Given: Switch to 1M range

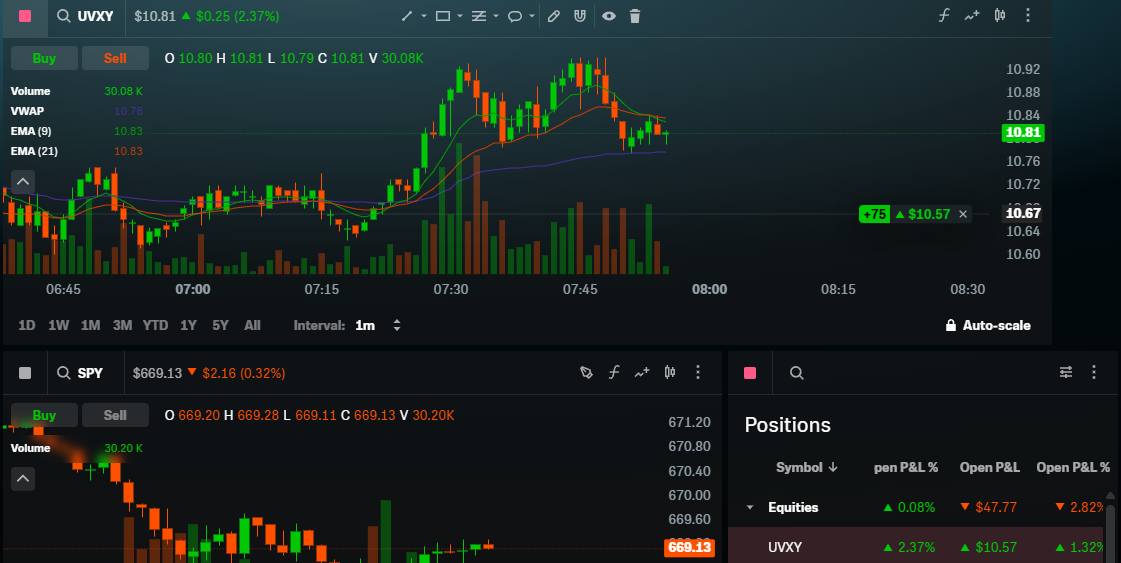Looking at the screenshot, I should tap(91, 325).
